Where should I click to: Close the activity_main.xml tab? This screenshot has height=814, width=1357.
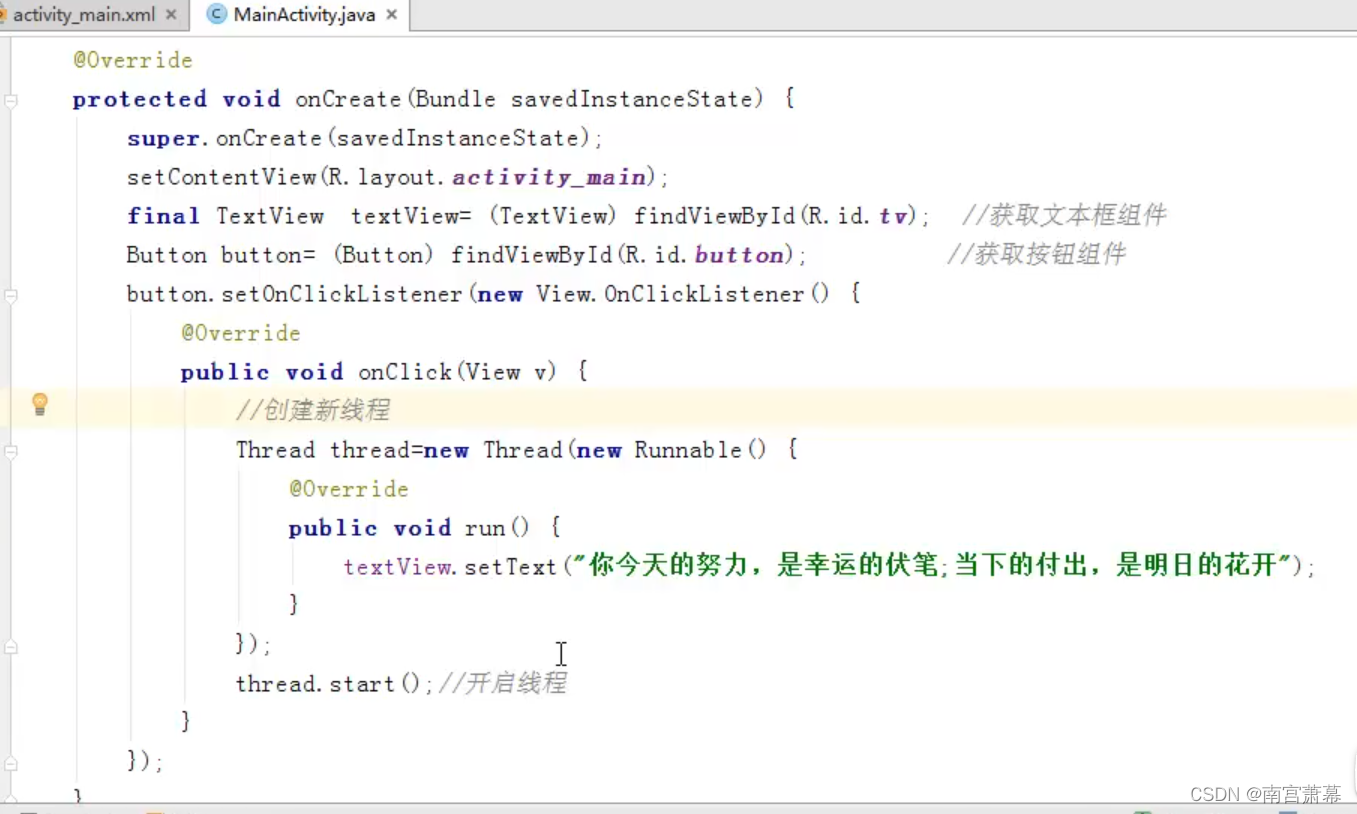tap(171, 14)
